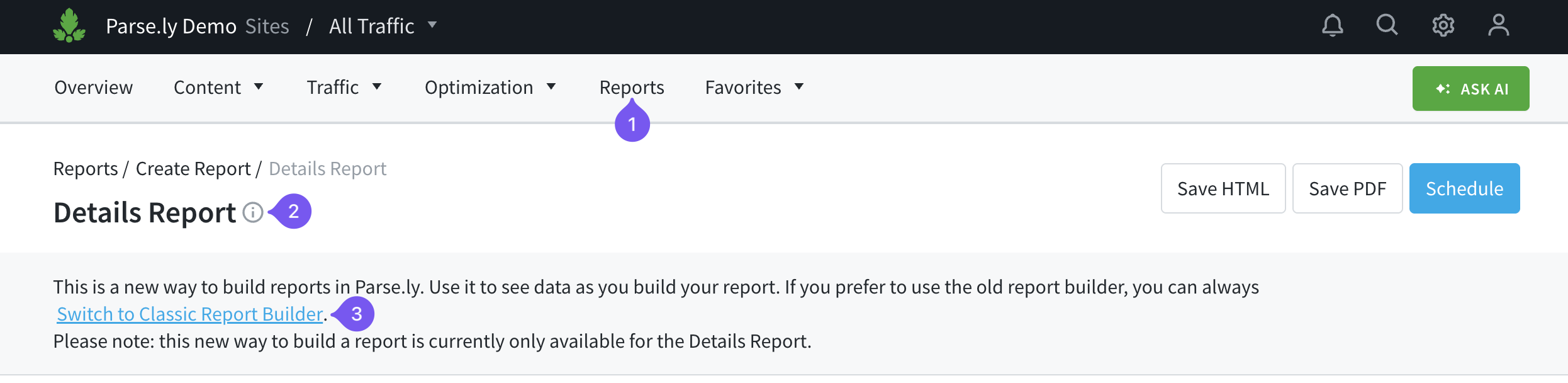Image resolution: width=1568 pixels, height=383 pixels.
Task: Open the notifications bell
Action: (x=1332, y=26)
